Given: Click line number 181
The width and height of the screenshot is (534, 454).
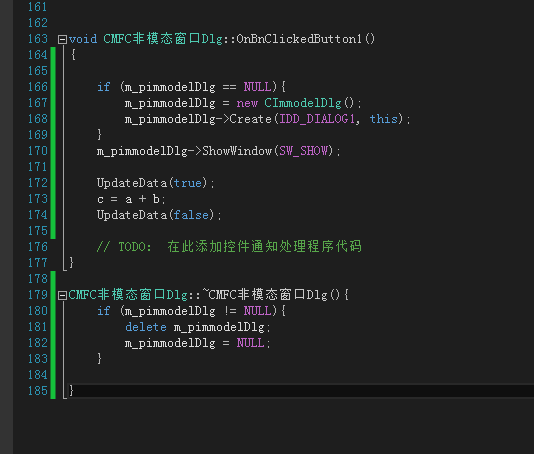Looking at the screenshot, I should pos(38,327).
